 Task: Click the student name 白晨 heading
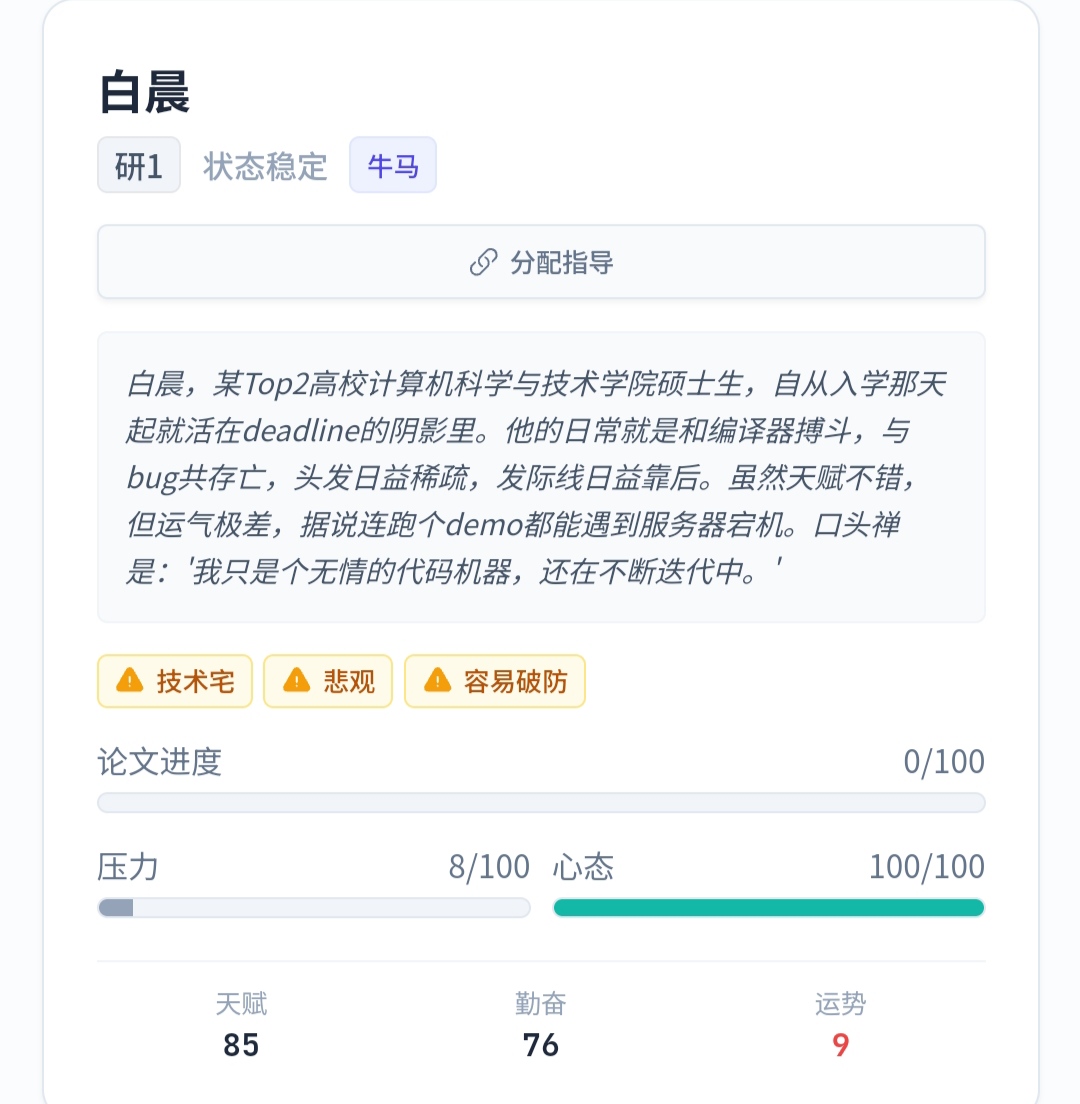point(145,94)
